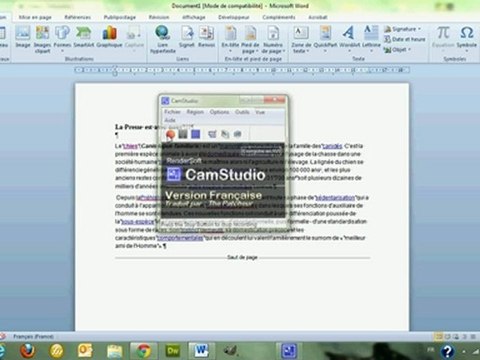This screenshot has height=360, width=480.
Task: Follow the 'canidés' hyperlink in the document
Action: point(332,146)
